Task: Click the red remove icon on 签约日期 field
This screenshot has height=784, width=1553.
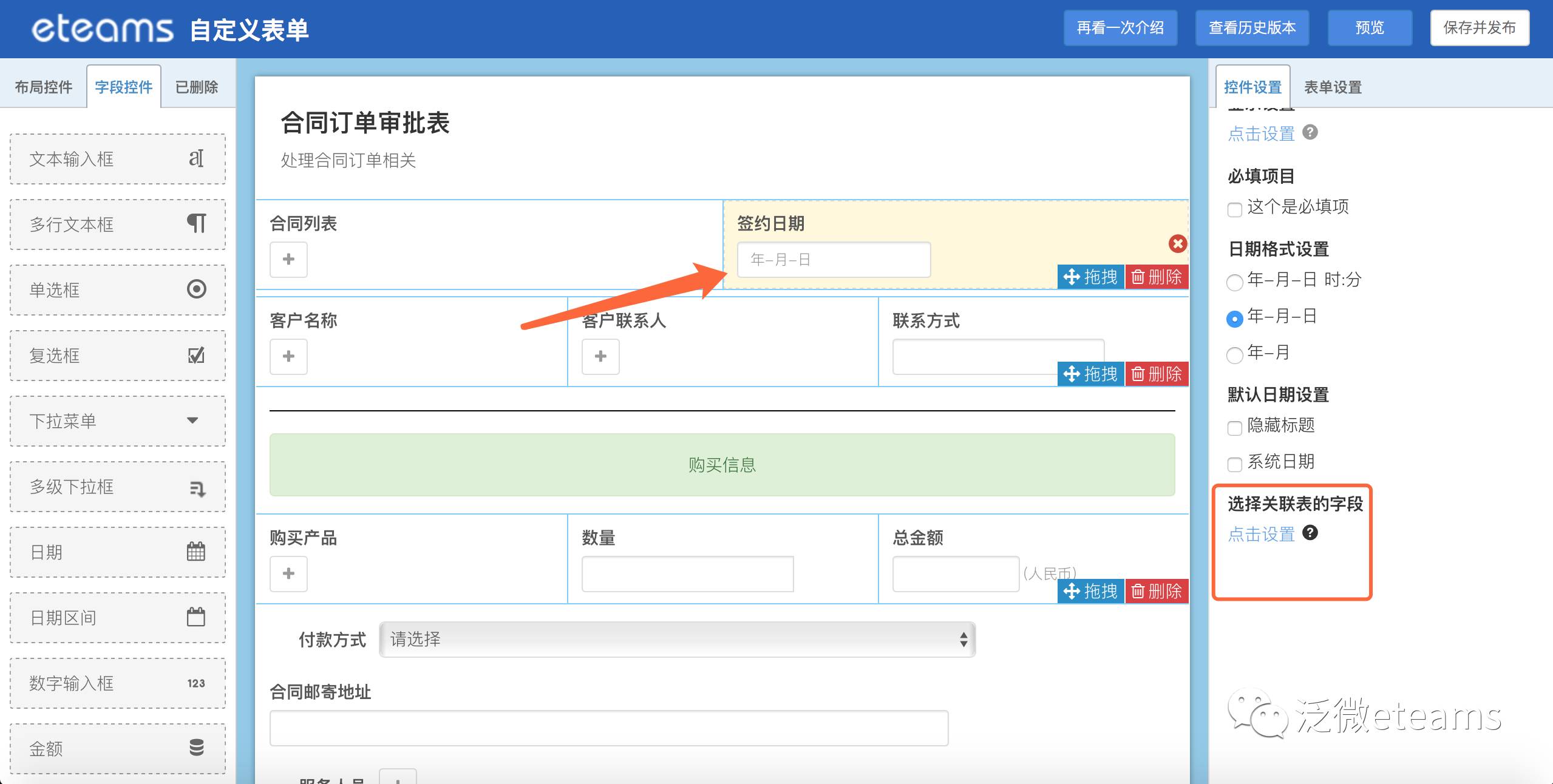Action: [x=1177, y=244]
